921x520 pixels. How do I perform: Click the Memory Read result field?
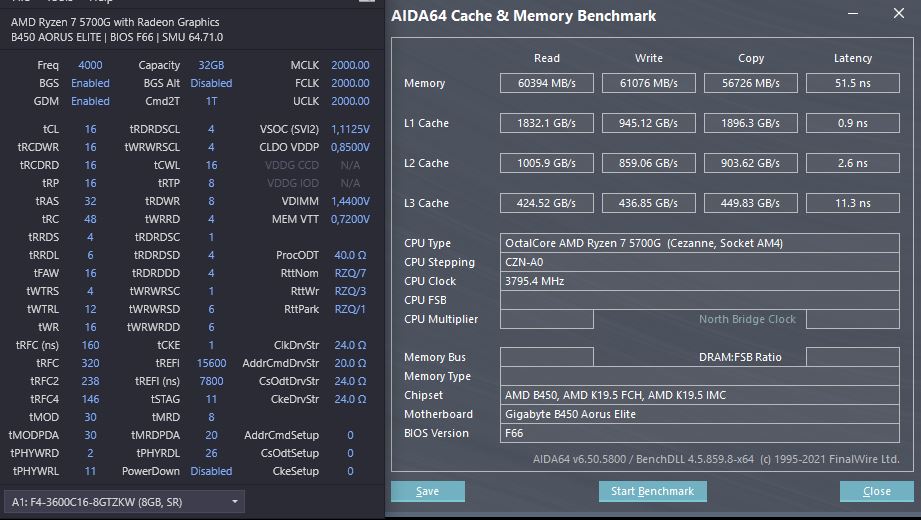[x=546, y=83]
